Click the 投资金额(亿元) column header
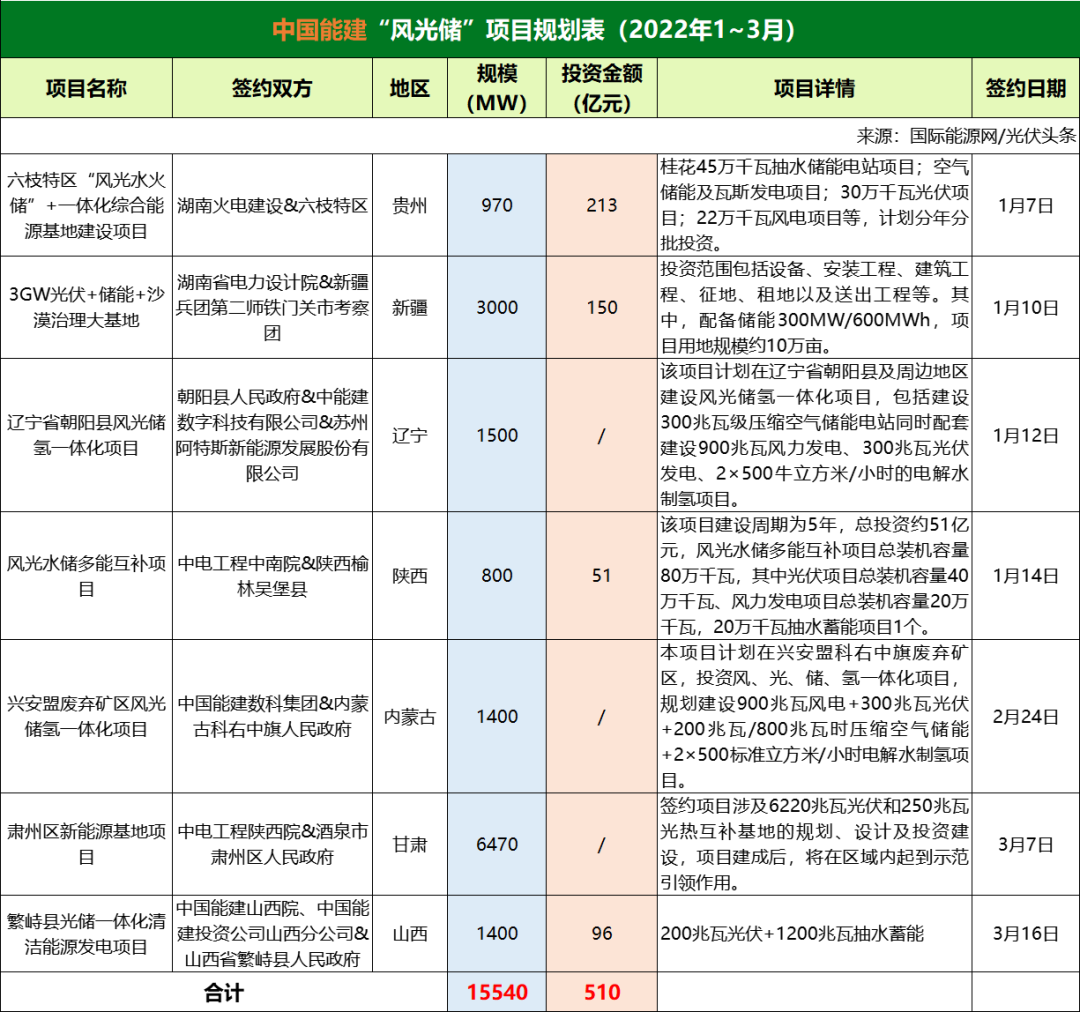The height and width of the screenshot is (1012, 1080). point(601,88)
